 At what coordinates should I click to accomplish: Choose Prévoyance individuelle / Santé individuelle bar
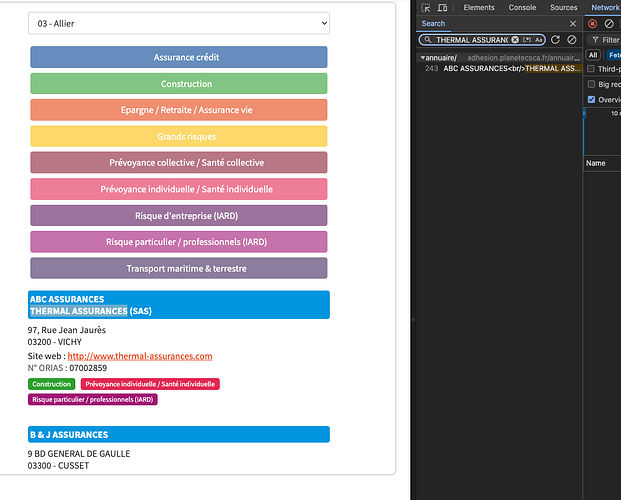tap(179, 189)
